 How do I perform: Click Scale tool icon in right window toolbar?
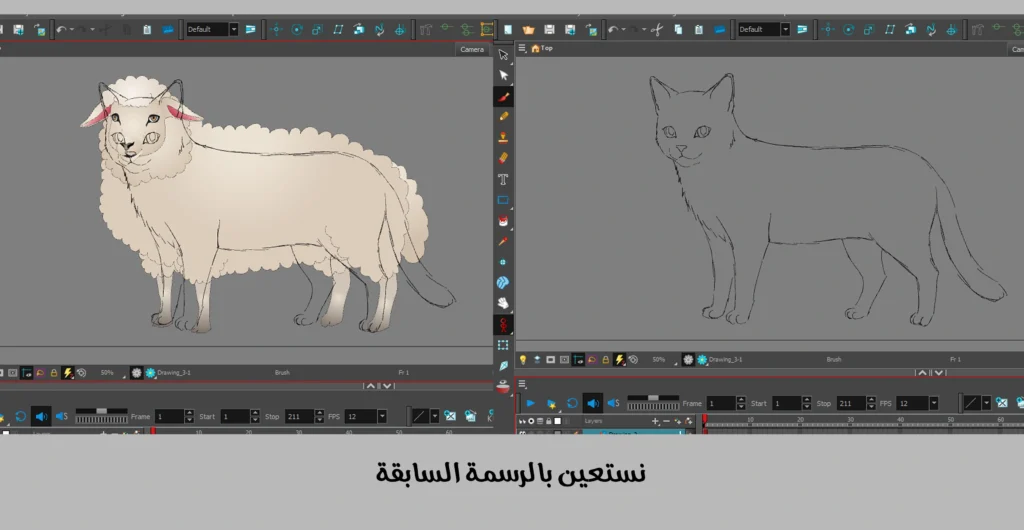pyautogui.click(x=869, y=29)
